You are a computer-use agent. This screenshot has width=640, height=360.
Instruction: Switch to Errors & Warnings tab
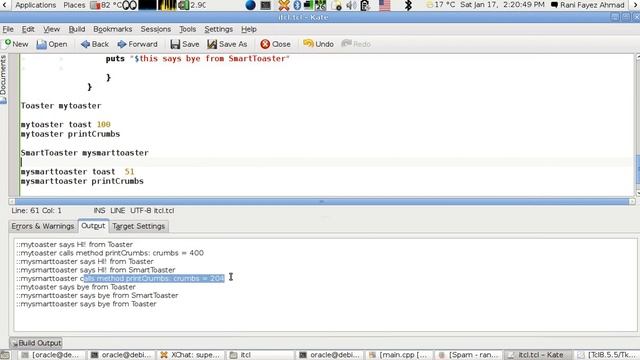[x=43, y=226]
